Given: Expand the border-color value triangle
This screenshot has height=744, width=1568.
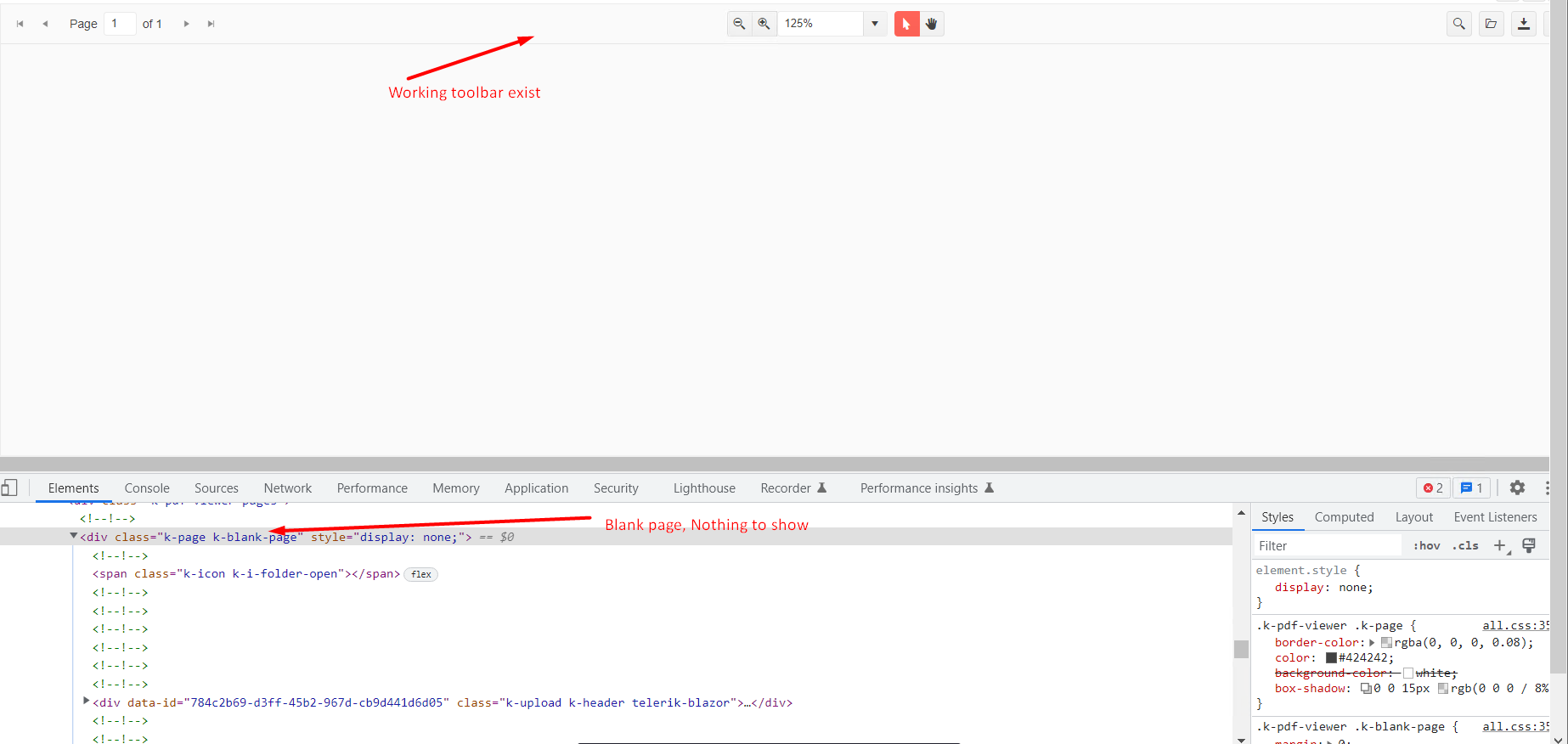Looking at the screenshot, I should pos(1372,643).
